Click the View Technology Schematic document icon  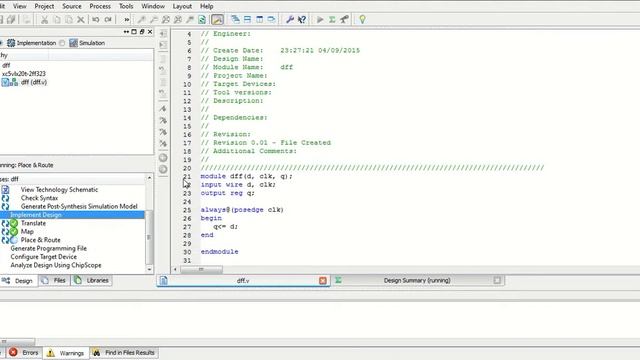pyautogui.click(x=5, y=189)
